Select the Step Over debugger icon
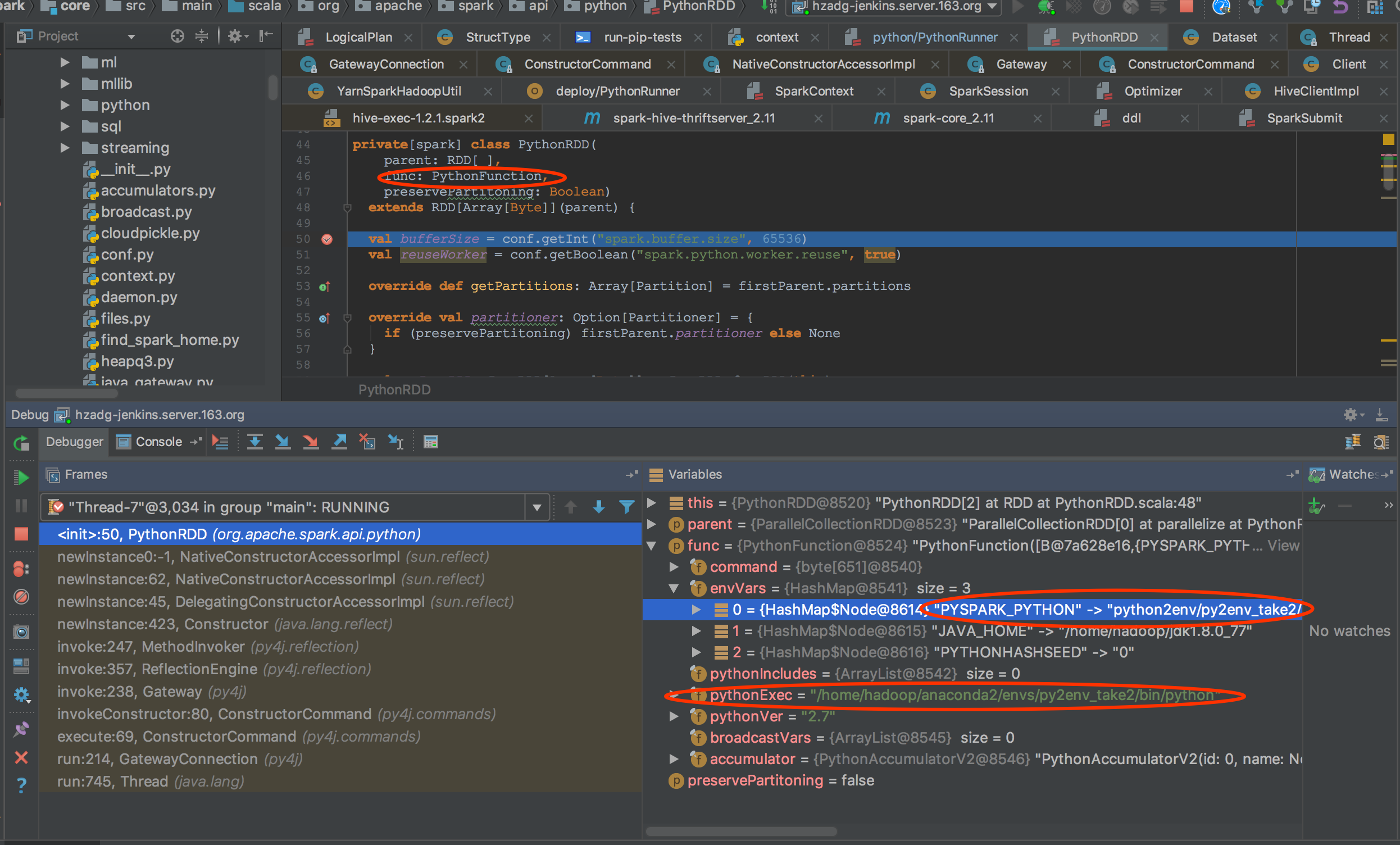The image size is (1400, 845). (x=254, y=442)
